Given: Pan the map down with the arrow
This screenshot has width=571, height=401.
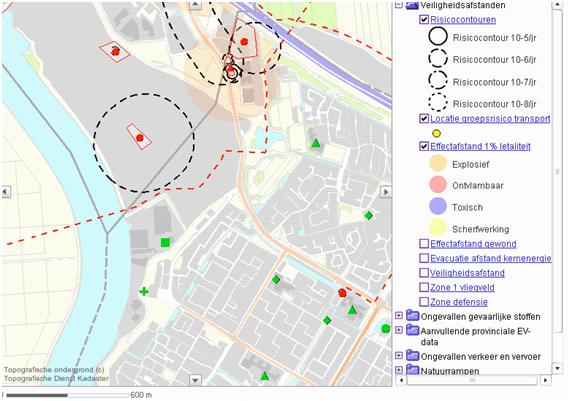Looking at the screenshot, I should 195,381.
